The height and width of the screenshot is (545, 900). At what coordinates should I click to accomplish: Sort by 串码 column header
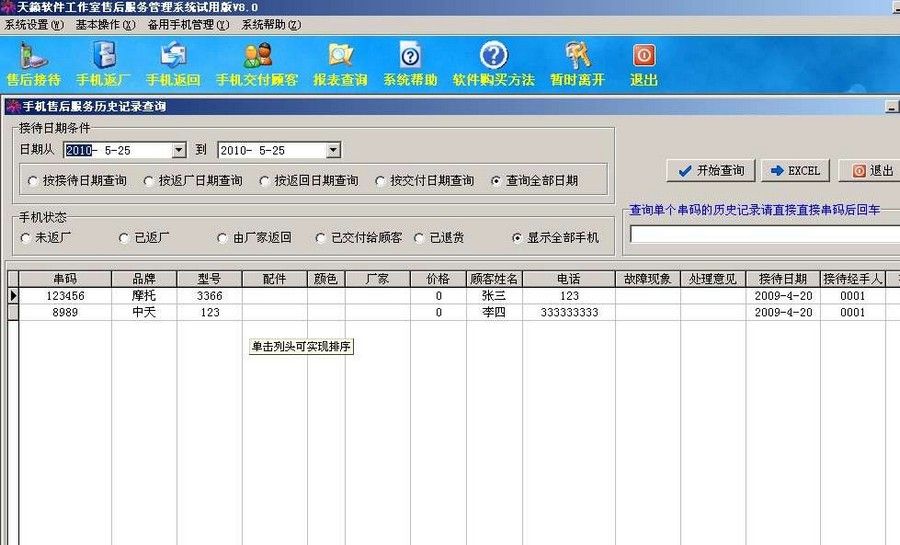[65, 279]
